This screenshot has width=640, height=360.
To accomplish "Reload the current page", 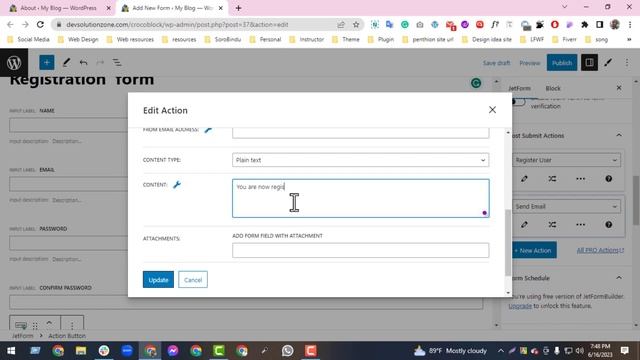I will (x=40, y=24).
